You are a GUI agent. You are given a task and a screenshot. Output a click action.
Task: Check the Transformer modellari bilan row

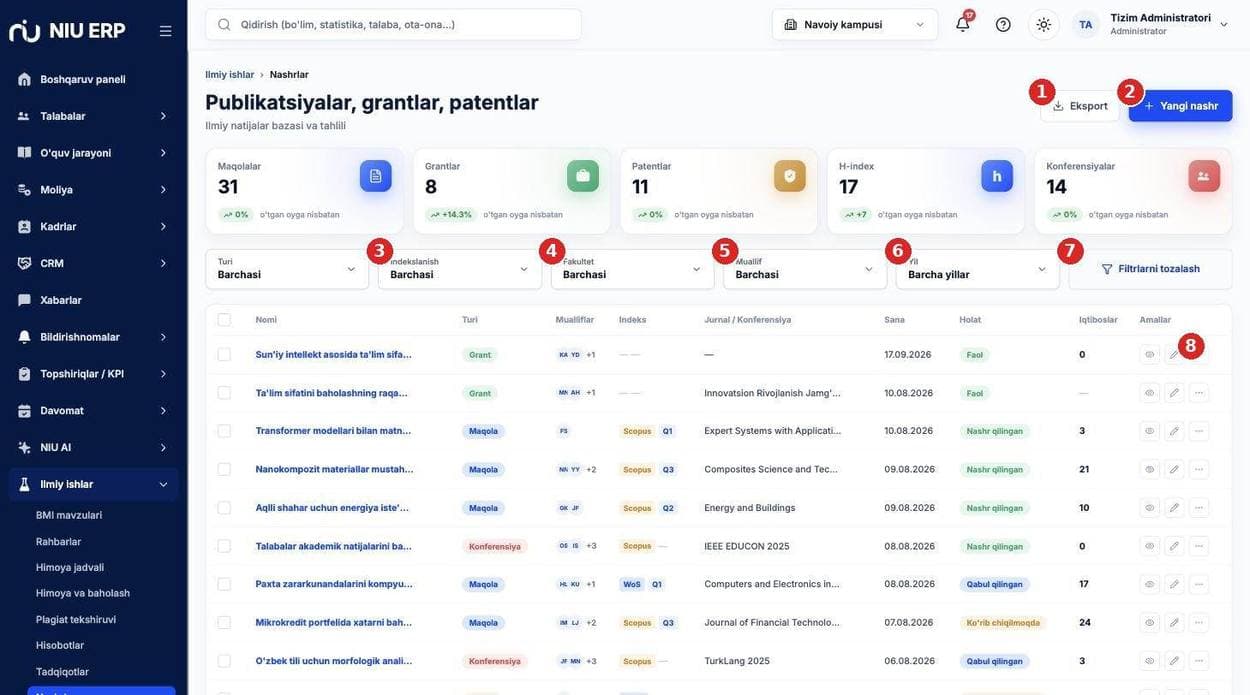(x=224, y=431)
